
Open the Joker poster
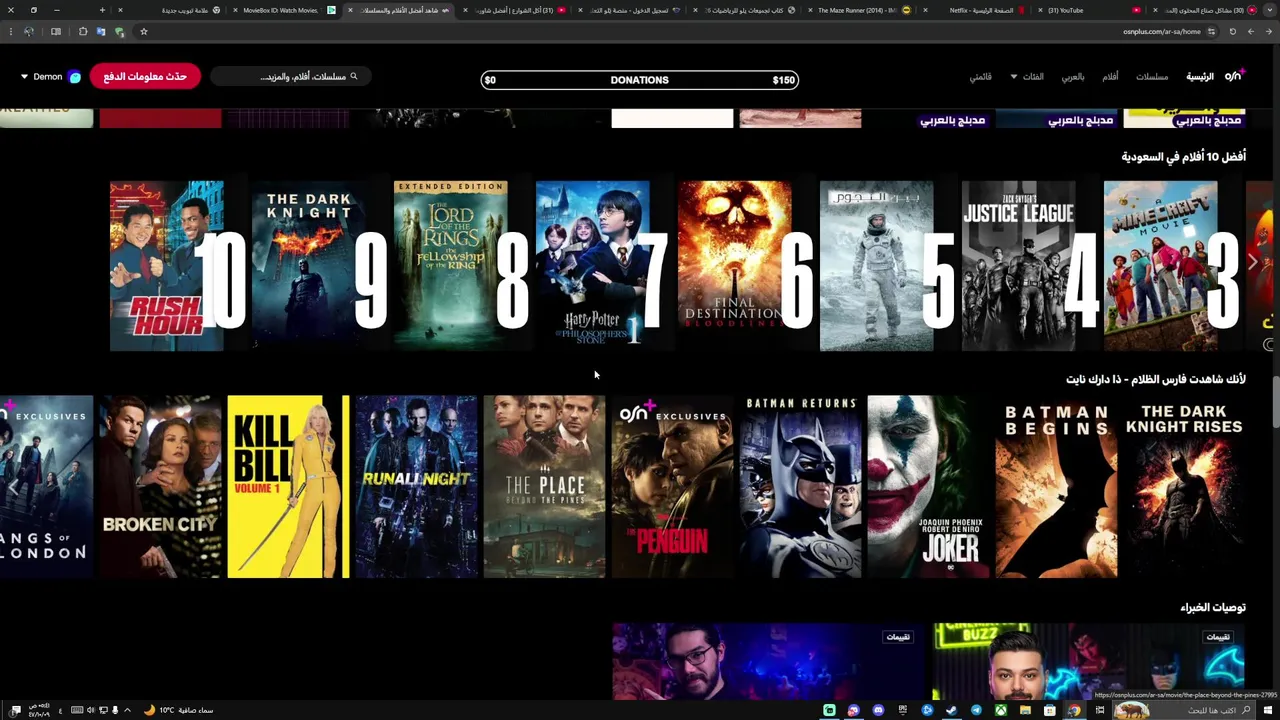pos(928,487)
